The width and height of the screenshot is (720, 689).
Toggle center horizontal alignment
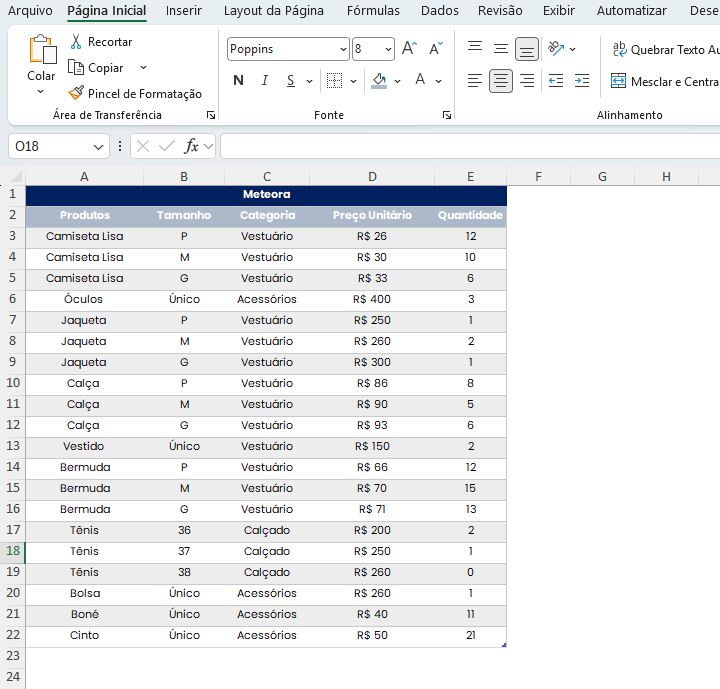(x=501, y=81)
